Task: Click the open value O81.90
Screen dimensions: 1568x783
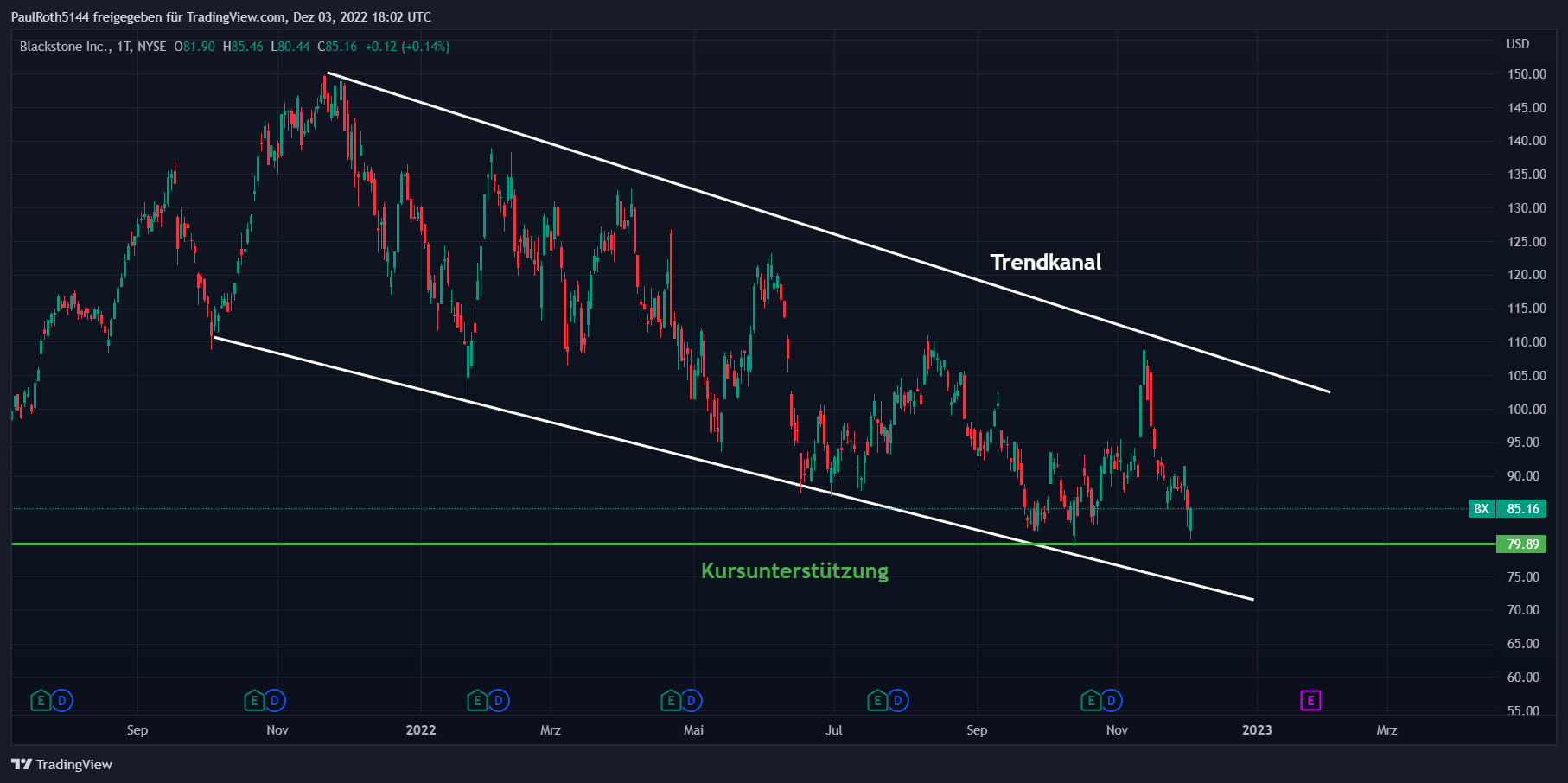Action: (x=194, y=47)
